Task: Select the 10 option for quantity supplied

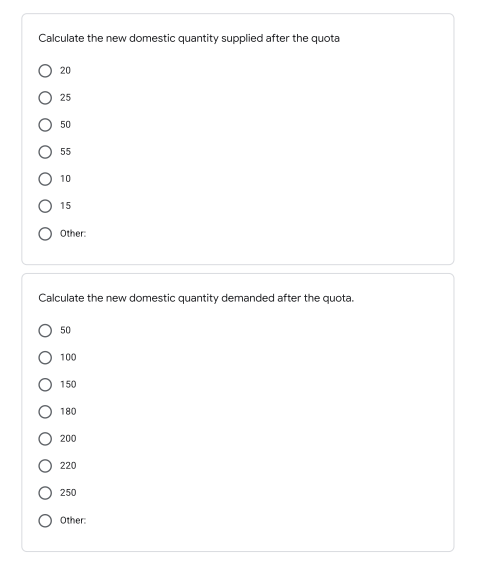Action: pos(45,179)
